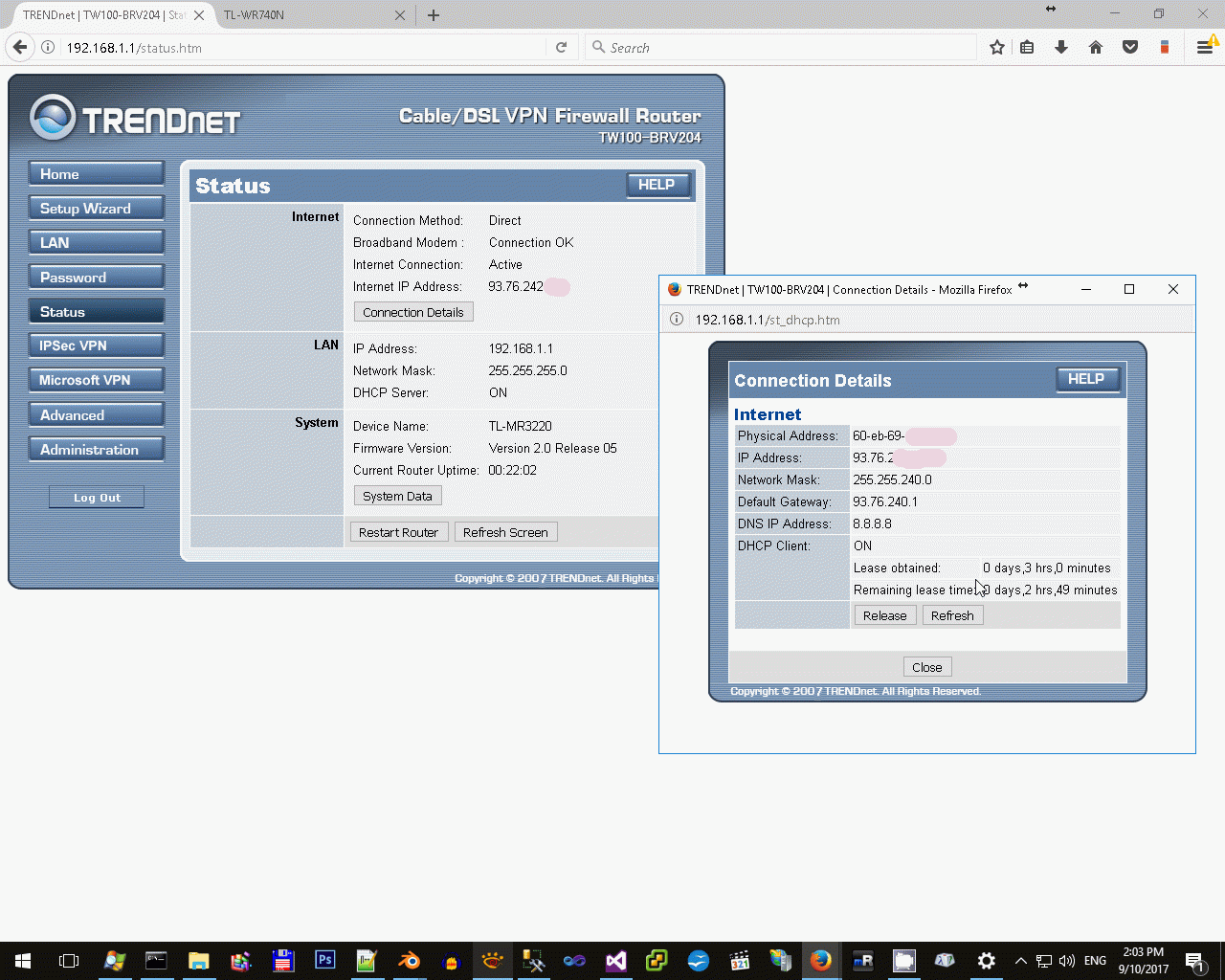Release the DHCP lease
The image size is (1225, 980).
[x=885, y=615]
